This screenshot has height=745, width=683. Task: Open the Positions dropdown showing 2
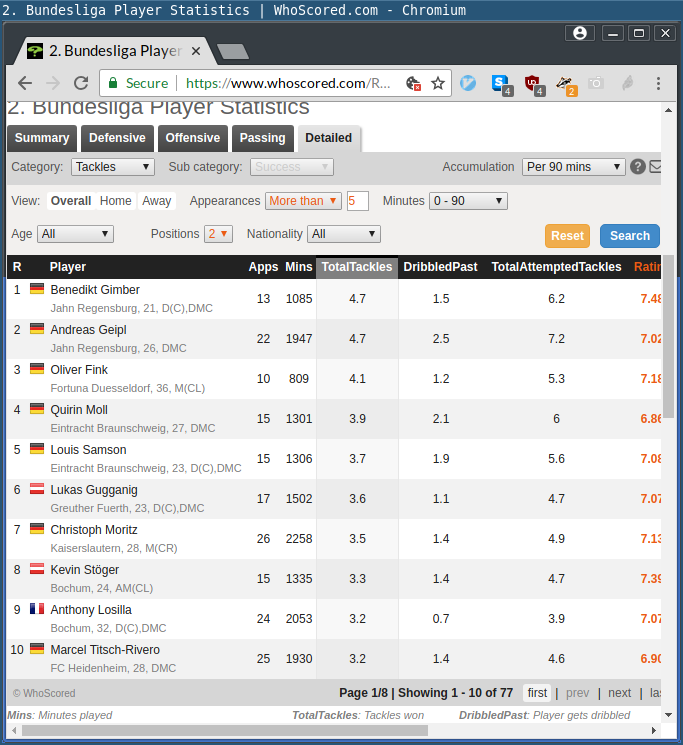click(x=218, y=234)
